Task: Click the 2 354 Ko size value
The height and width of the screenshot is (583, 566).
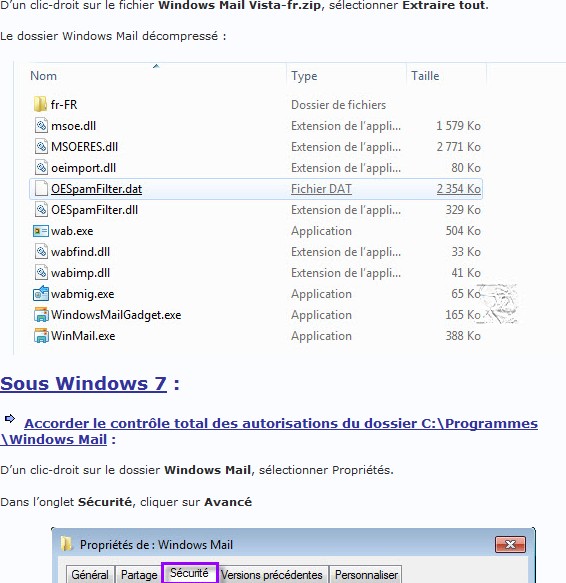Action: click(x=459, y=189)
